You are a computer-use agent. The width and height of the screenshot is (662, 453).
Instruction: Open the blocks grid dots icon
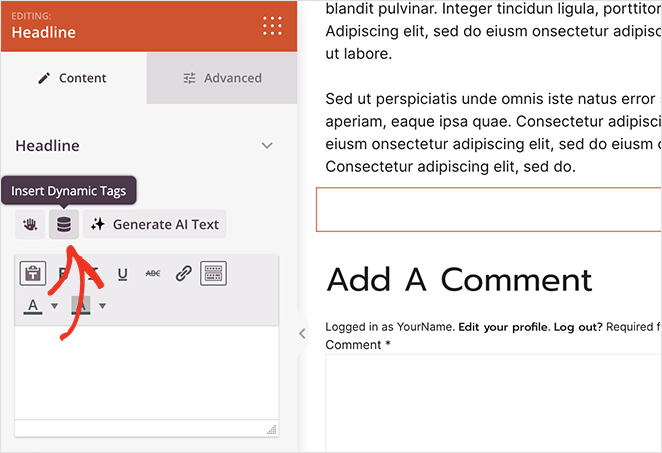[x=271, y=25]
